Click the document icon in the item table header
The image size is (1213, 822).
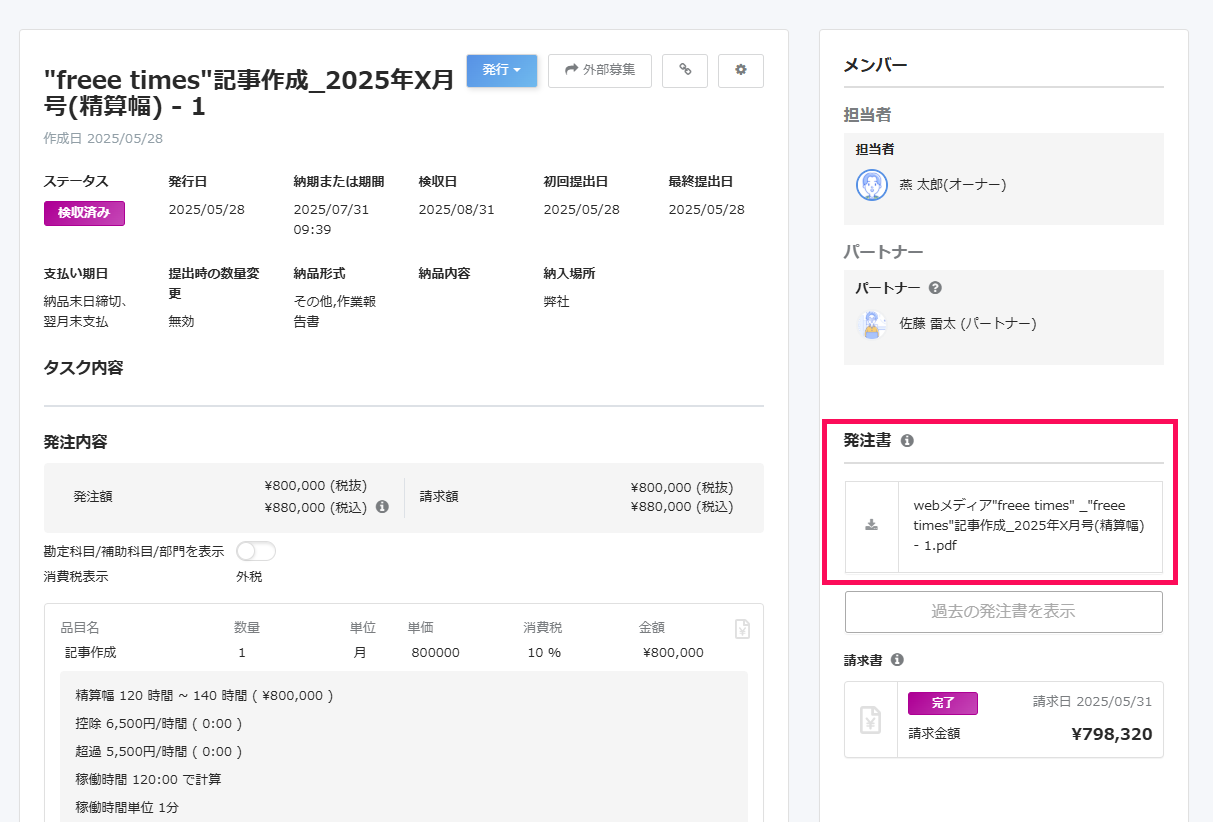pyautogui.click(x=742, y=628)
